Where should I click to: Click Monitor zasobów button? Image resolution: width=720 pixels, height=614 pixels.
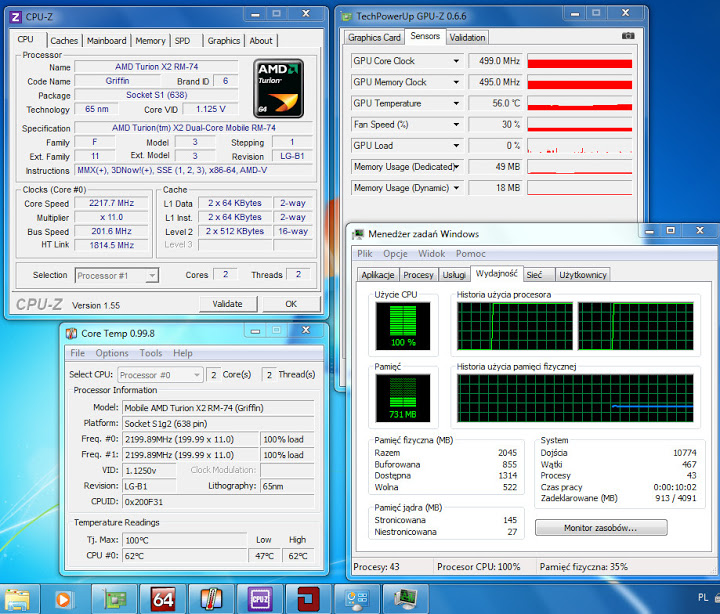tap(601, 528)
